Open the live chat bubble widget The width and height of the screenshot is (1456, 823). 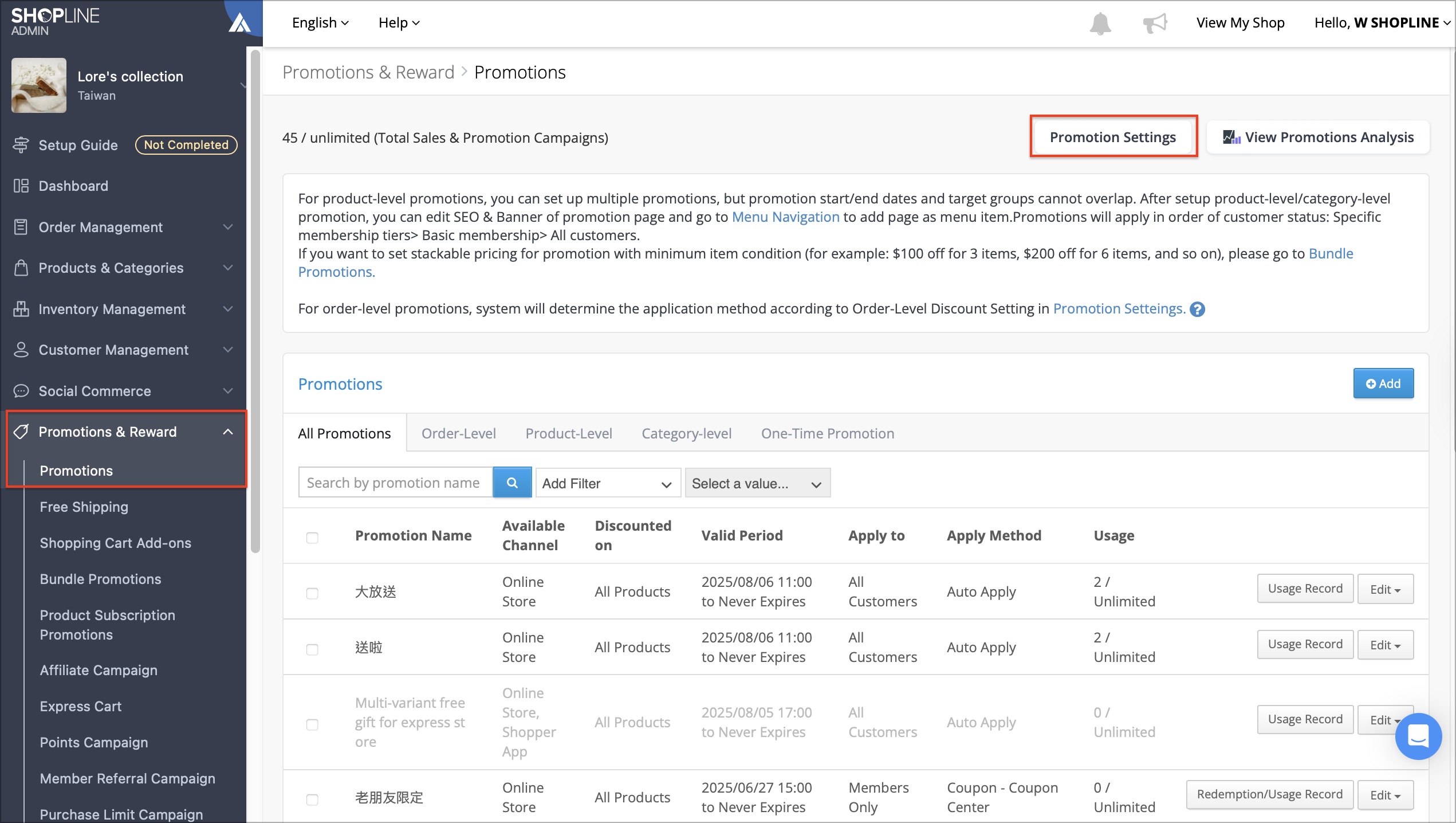click(1418, 736)
